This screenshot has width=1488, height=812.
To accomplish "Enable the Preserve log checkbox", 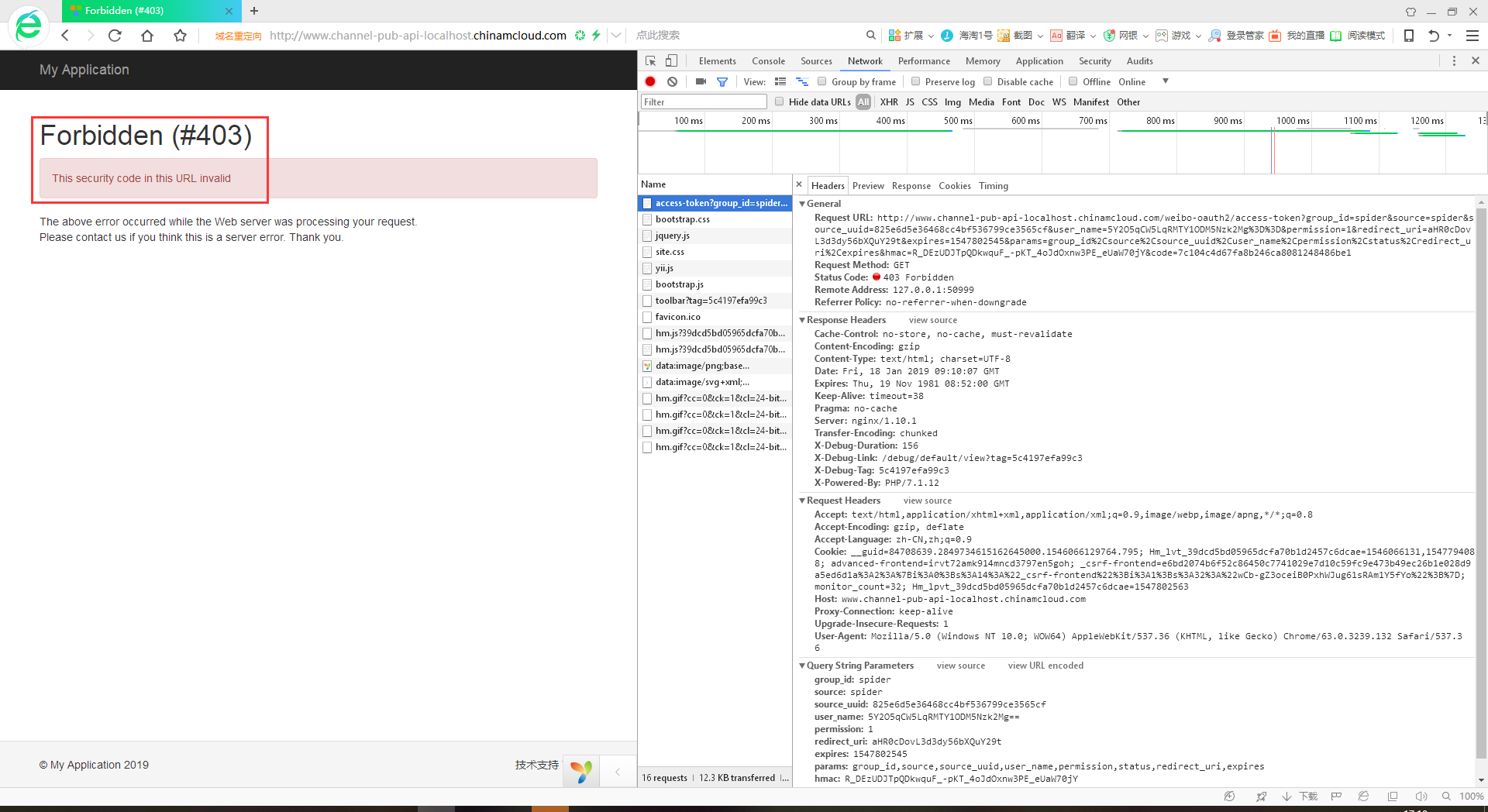I will pos(915,81).
